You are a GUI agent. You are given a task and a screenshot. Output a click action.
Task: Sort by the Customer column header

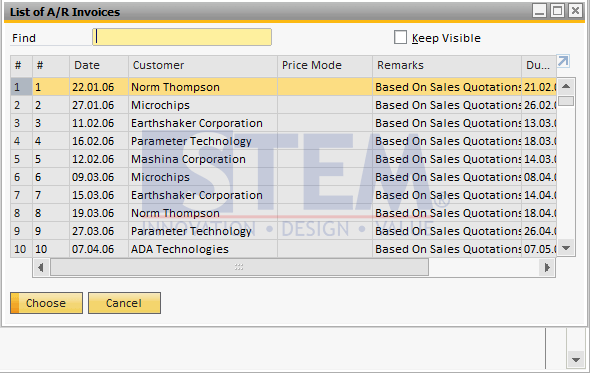click(203, 65)
